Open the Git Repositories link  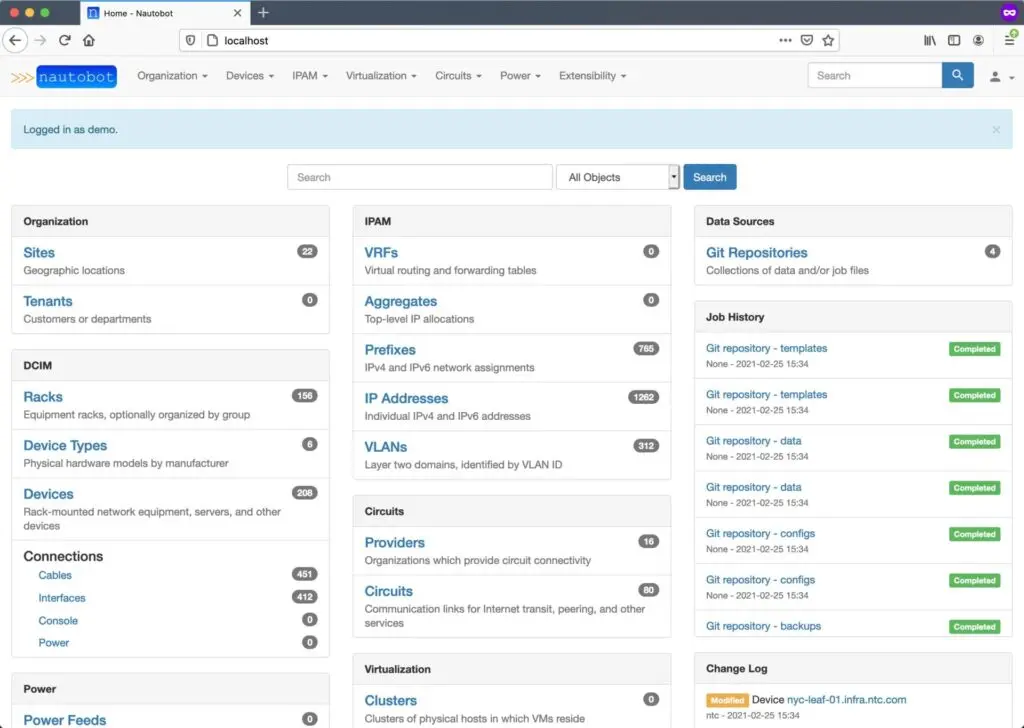756,253
